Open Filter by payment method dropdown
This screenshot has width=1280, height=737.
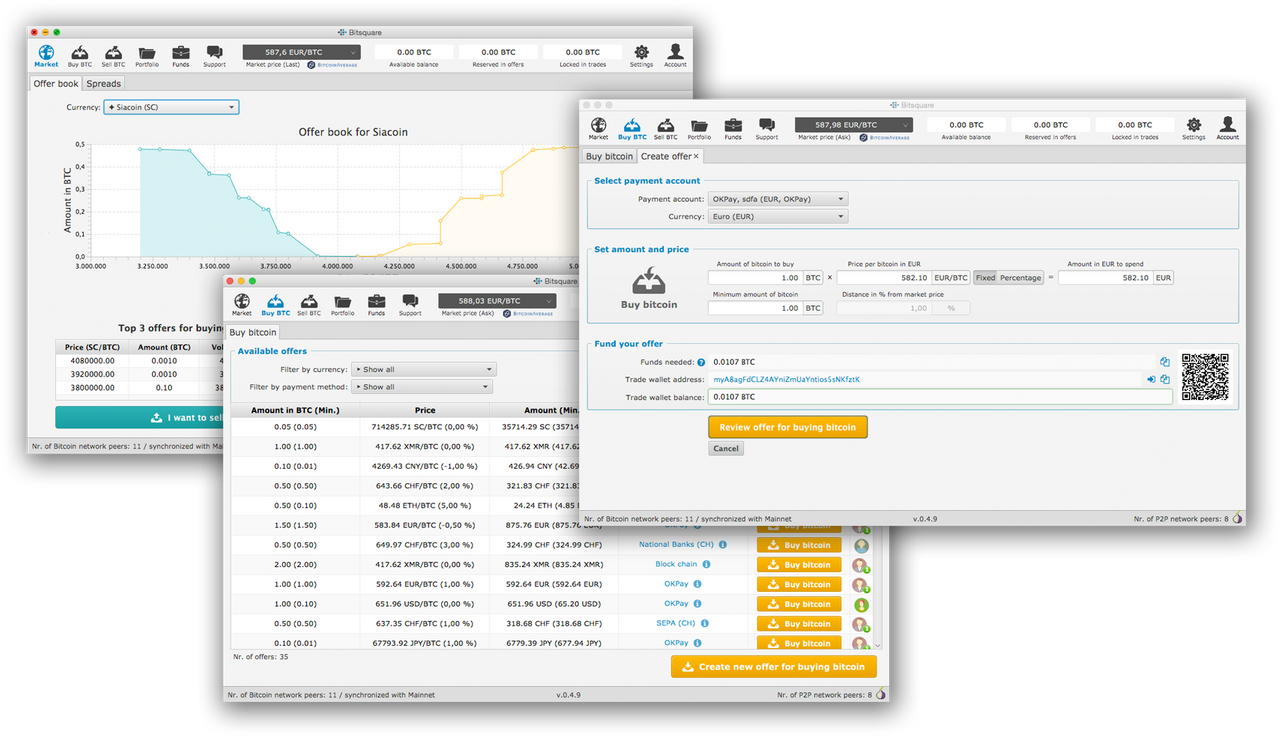(x=424, y=387)
